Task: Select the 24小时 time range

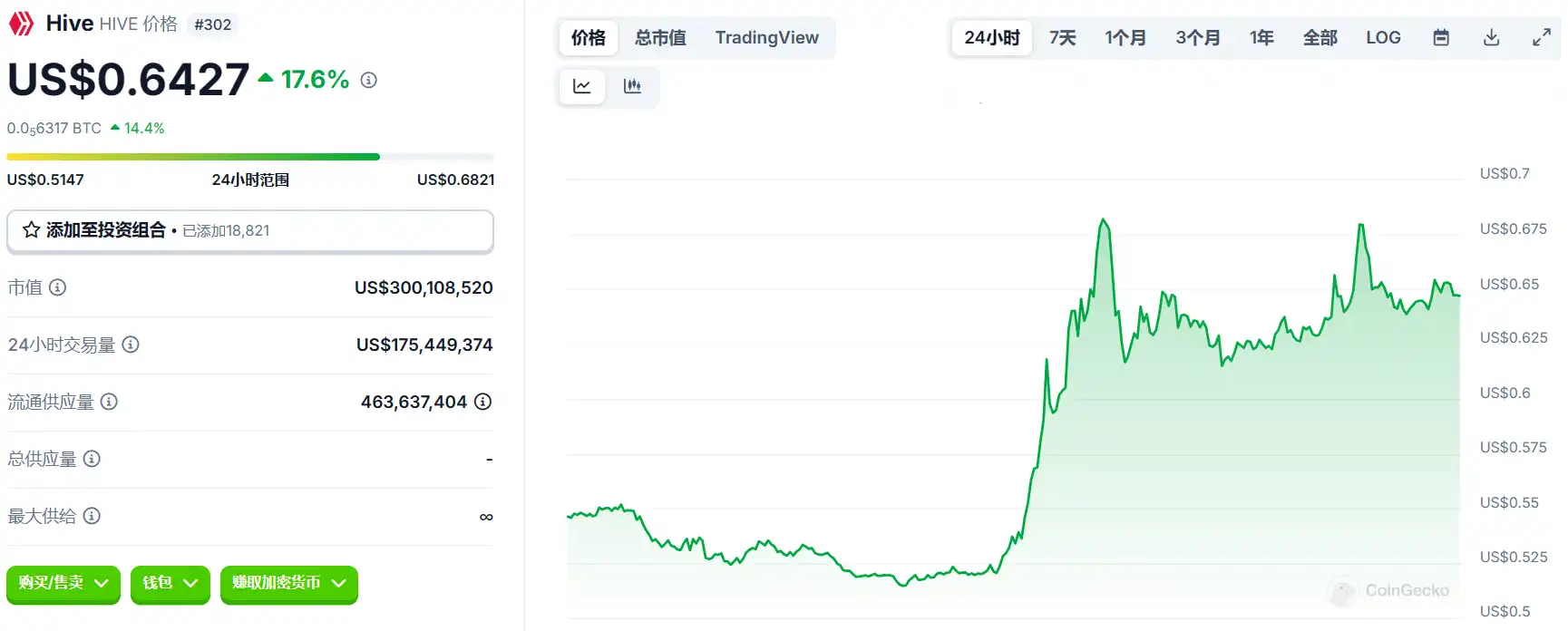Action: point(991,38)
